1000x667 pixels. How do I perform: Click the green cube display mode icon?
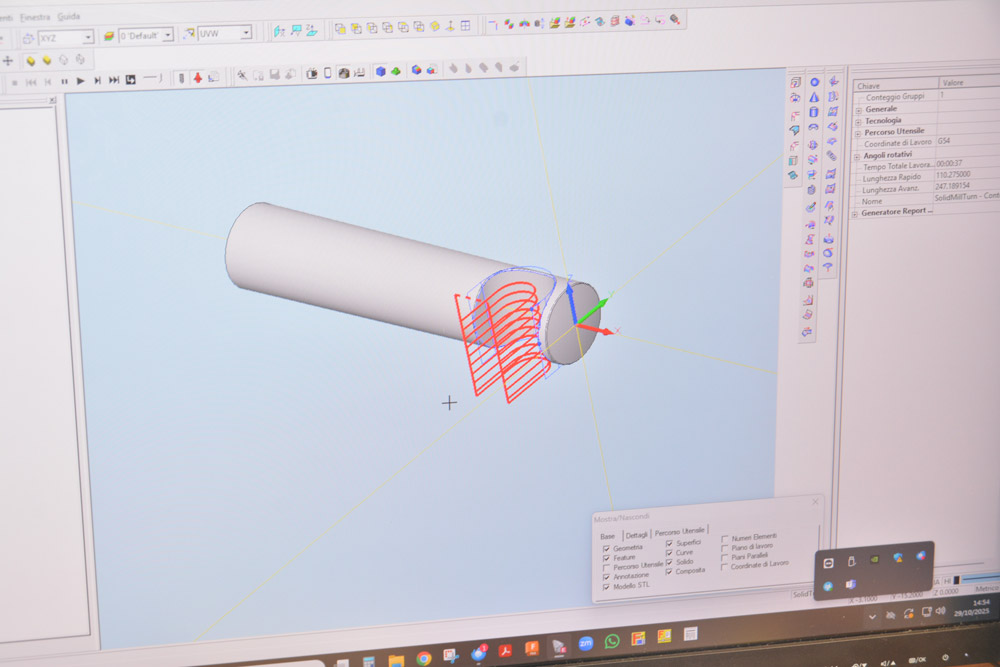[394, 72]
